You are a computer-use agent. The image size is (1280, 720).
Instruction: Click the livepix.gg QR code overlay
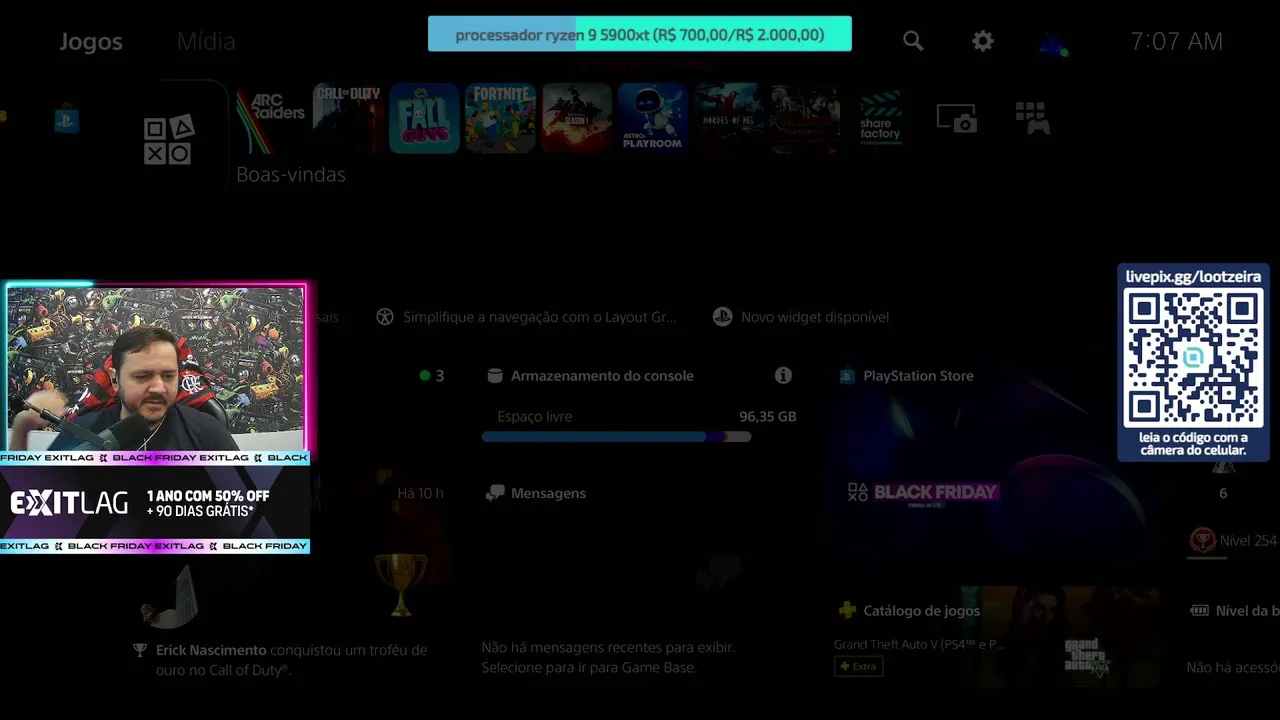click(x=1193, y=362)
